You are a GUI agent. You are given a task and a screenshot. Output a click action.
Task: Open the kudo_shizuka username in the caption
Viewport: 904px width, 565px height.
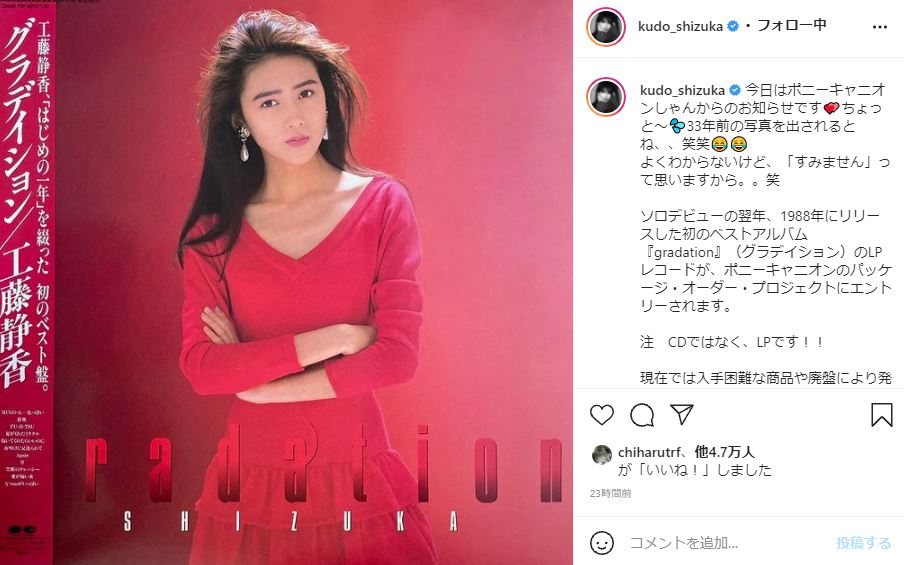pyautogui.click(x=682, y=91)
